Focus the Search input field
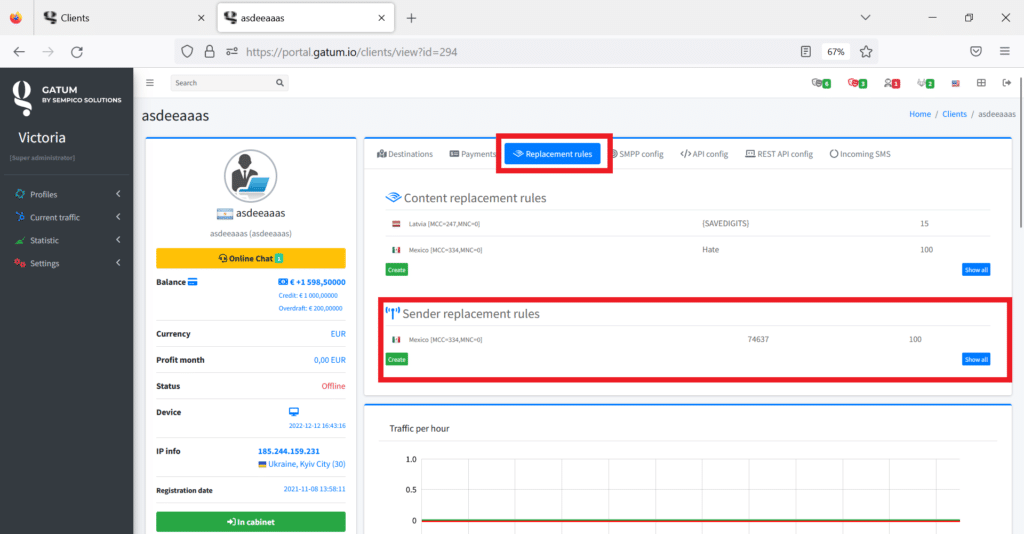1024x534 pixels. click(x=222, y=83)
